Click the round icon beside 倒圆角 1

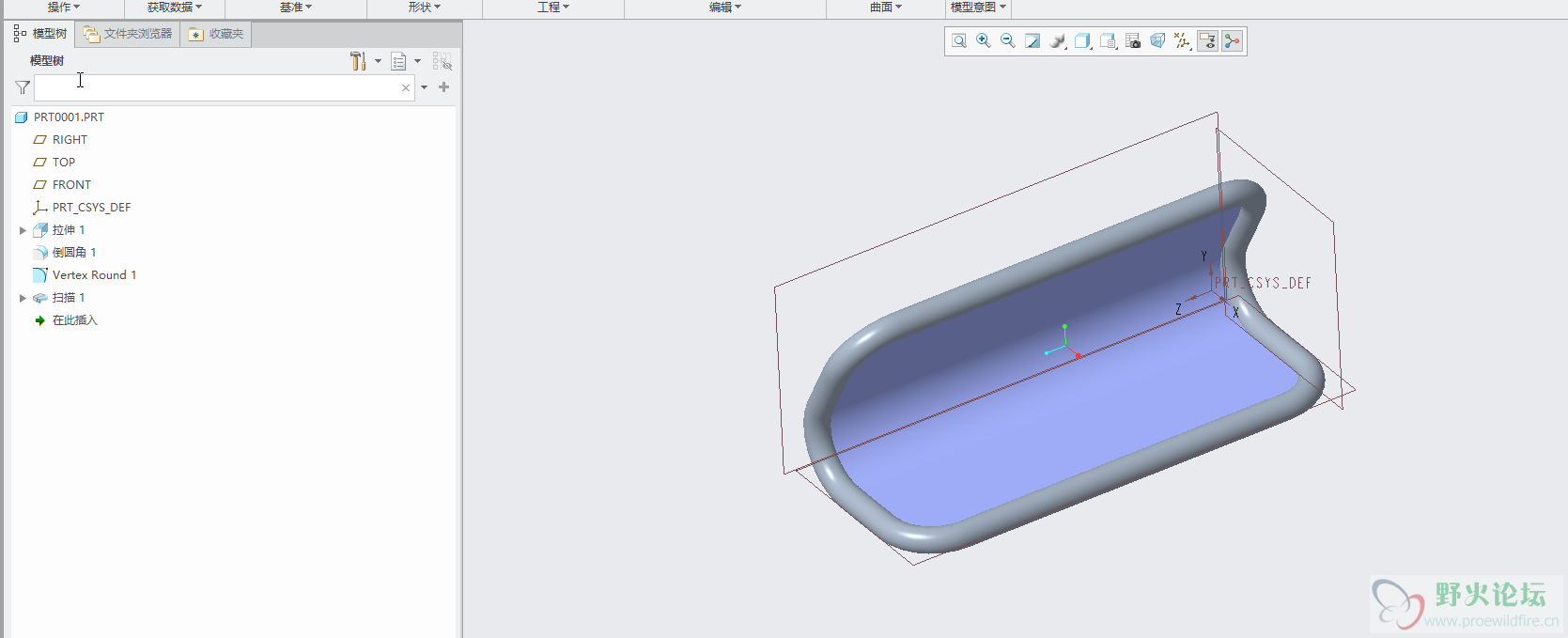40,253
